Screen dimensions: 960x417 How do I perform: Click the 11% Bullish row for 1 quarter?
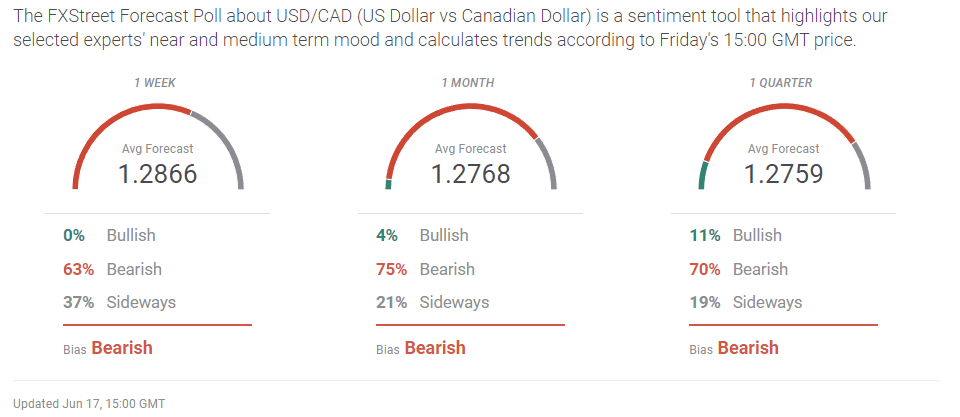pyautogui.click(x=735, y=235)
